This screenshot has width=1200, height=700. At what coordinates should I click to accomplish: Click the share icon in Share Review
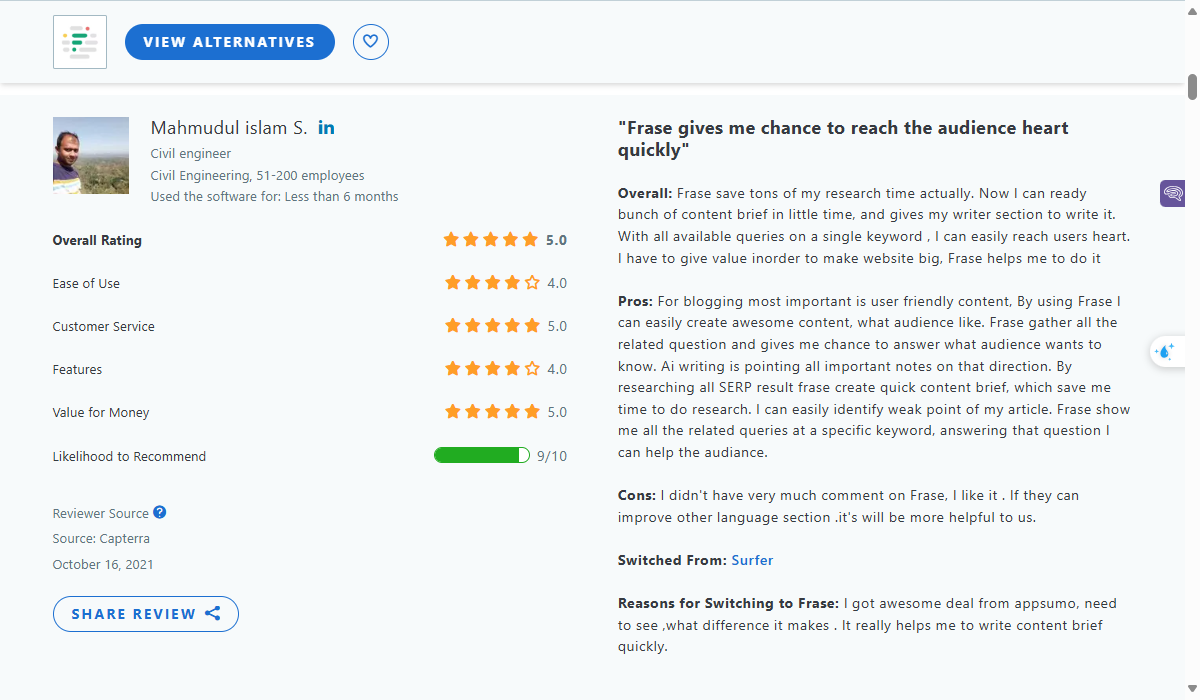click(x=212, y=614)
